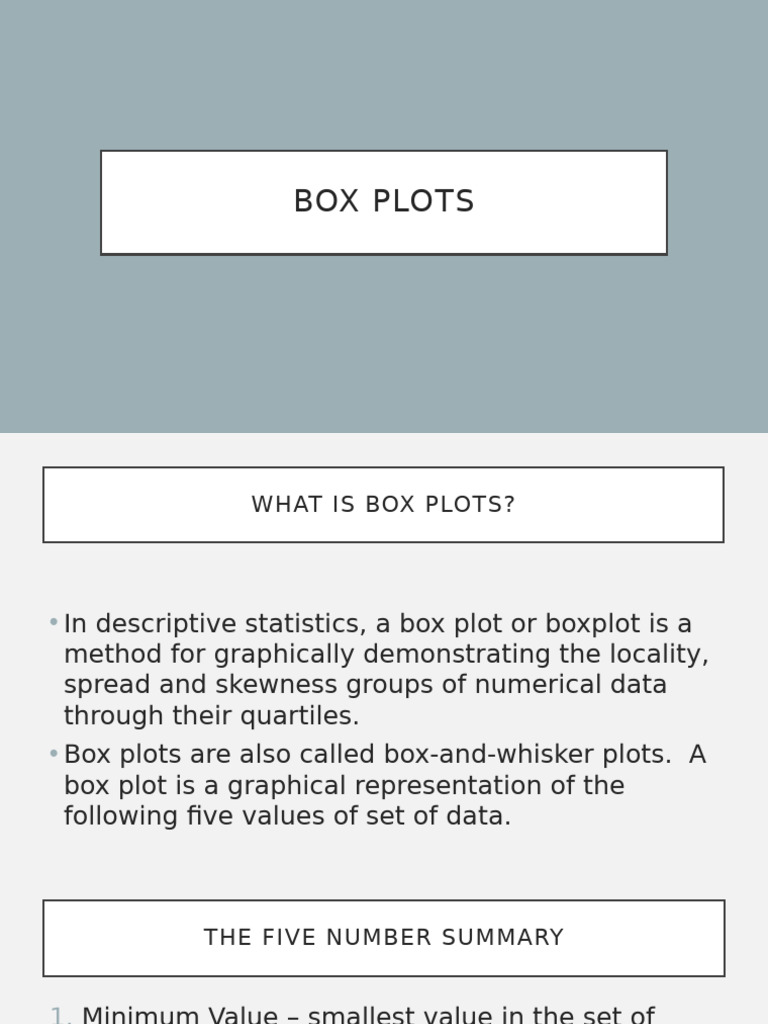This screenshot has width=768, height=1024.
Task: Select the gray-blue slide background above the title
Action: 383,70
